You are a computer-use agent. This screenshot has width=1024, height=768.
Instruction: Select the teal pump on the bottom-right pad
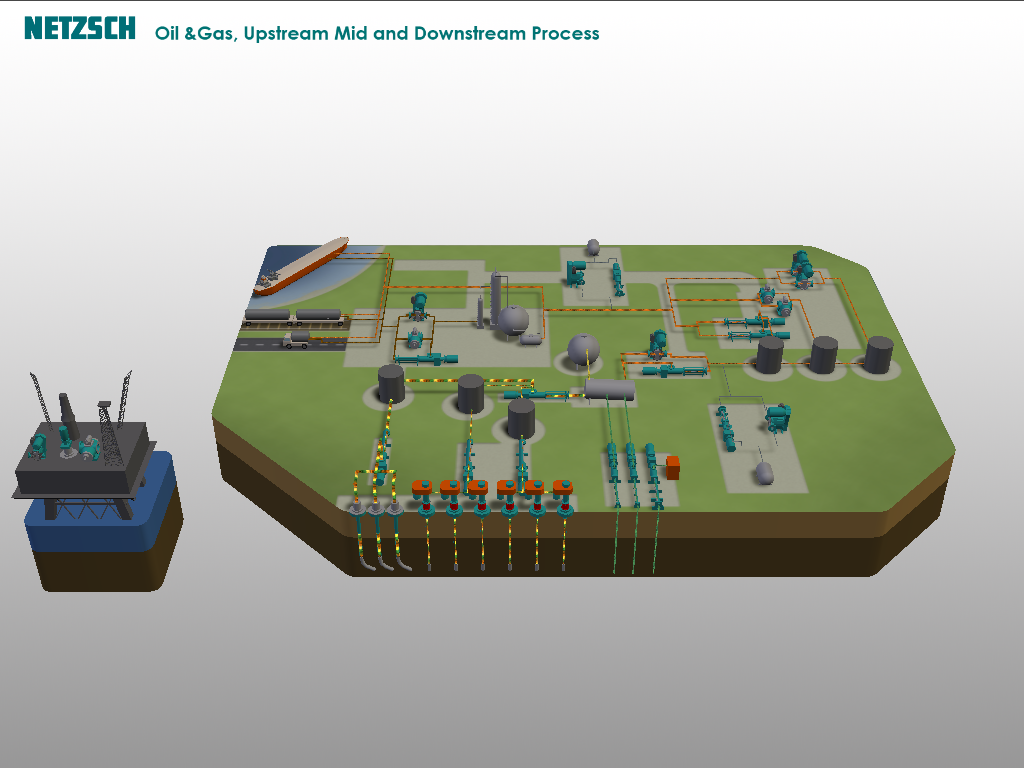pyautogui.click(x=778, y=418)
